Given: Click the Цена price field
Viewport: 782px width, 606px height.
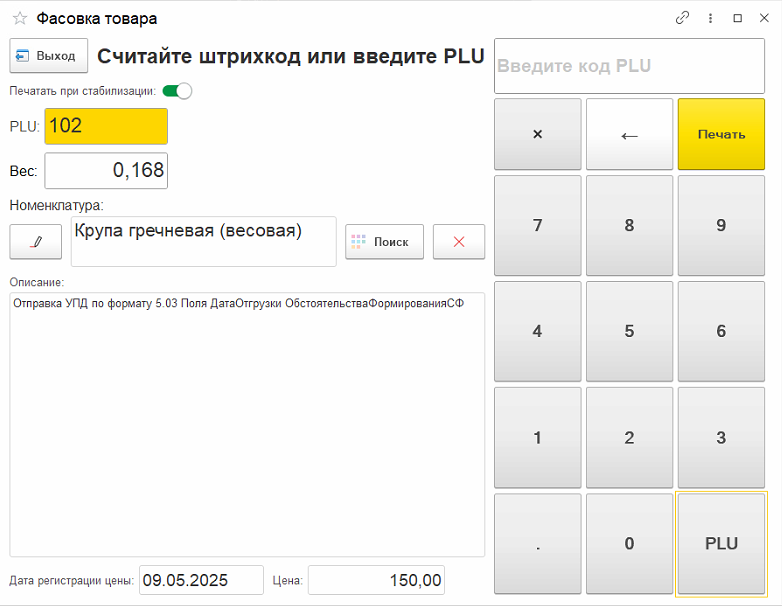Looking at the screenshot, I should pos(376,580).
